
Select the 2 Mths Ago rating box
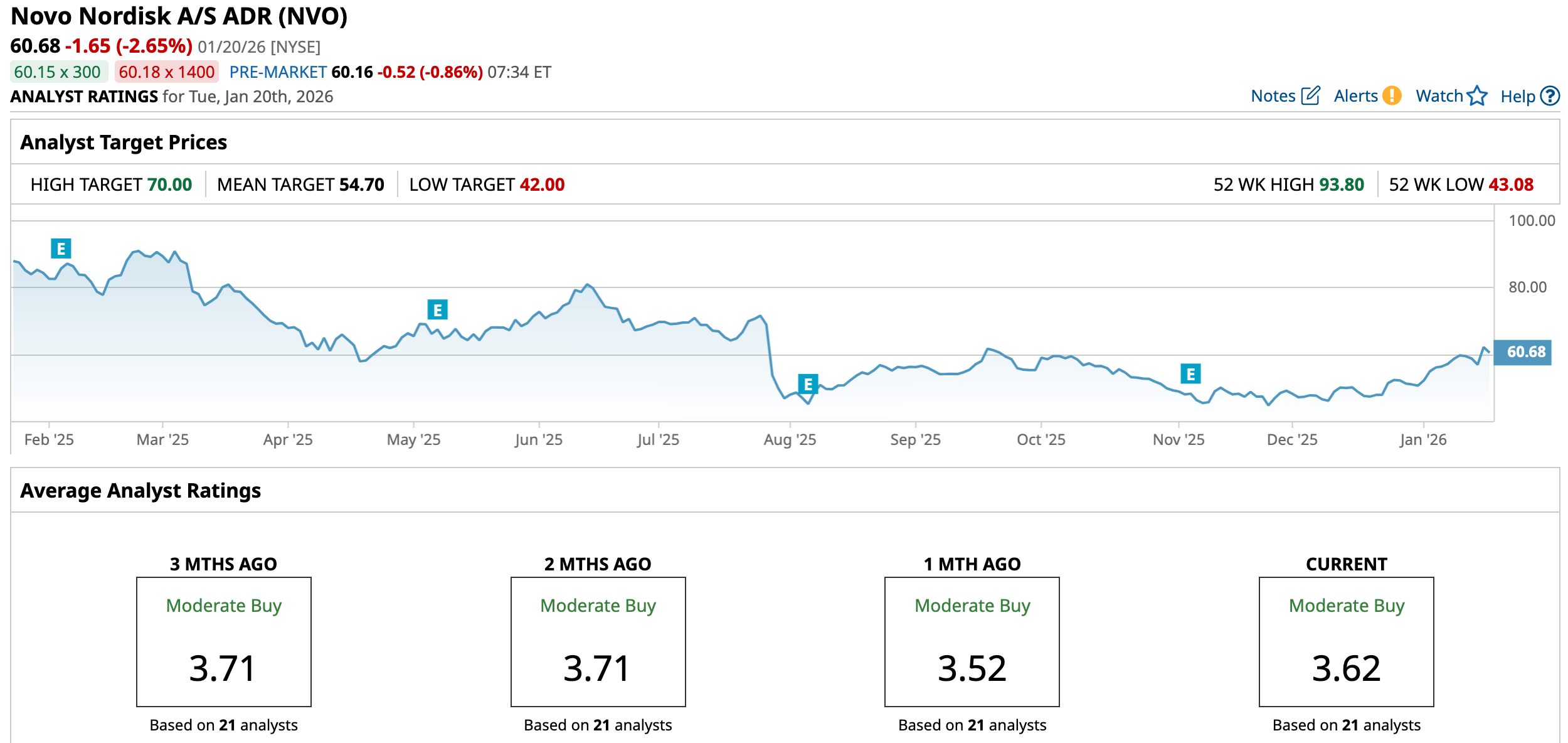click(x=598, y=641)
